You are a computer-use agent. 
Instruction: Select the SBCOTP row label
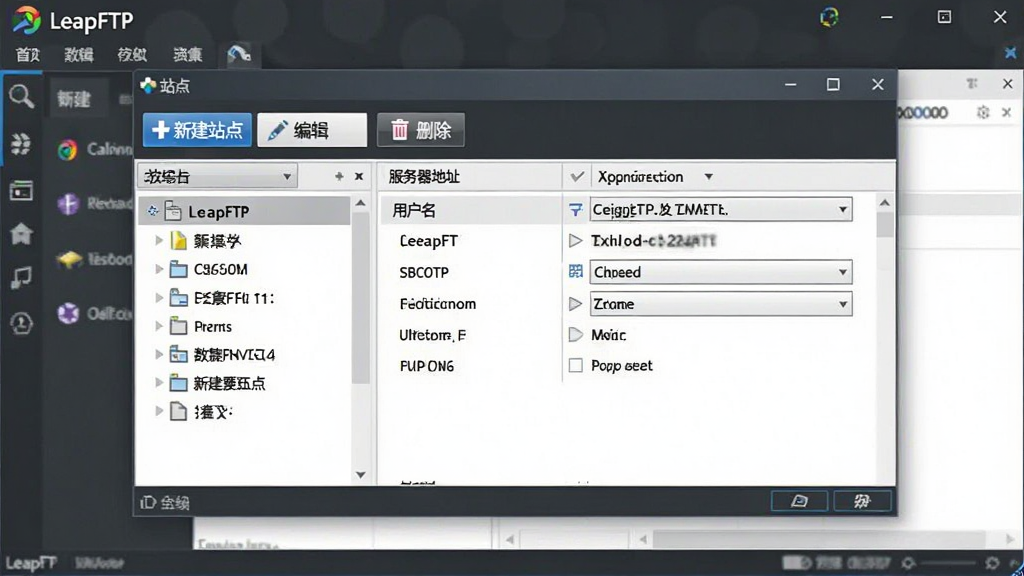pos(424,272)
